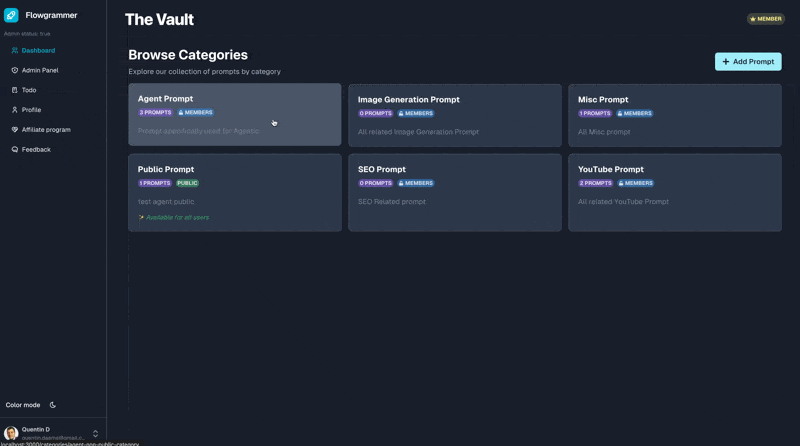The height and width of the screenshot is (446, 800).
Task: Click the 0 PROMPTS badge on SEO Prompt
Action: 376,183
